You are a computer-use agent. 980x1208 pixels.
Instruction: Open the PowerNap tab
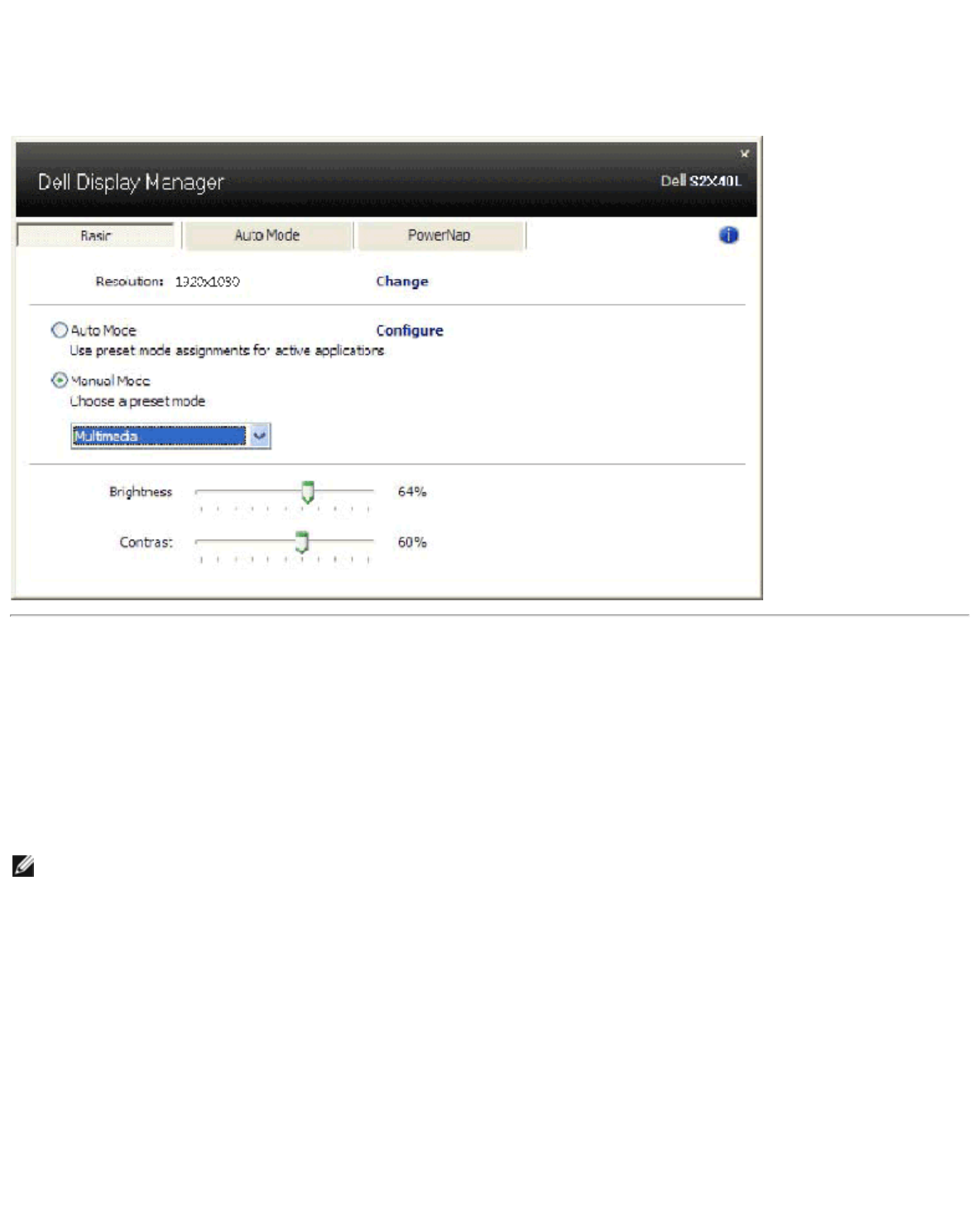(x=440, y=235)
